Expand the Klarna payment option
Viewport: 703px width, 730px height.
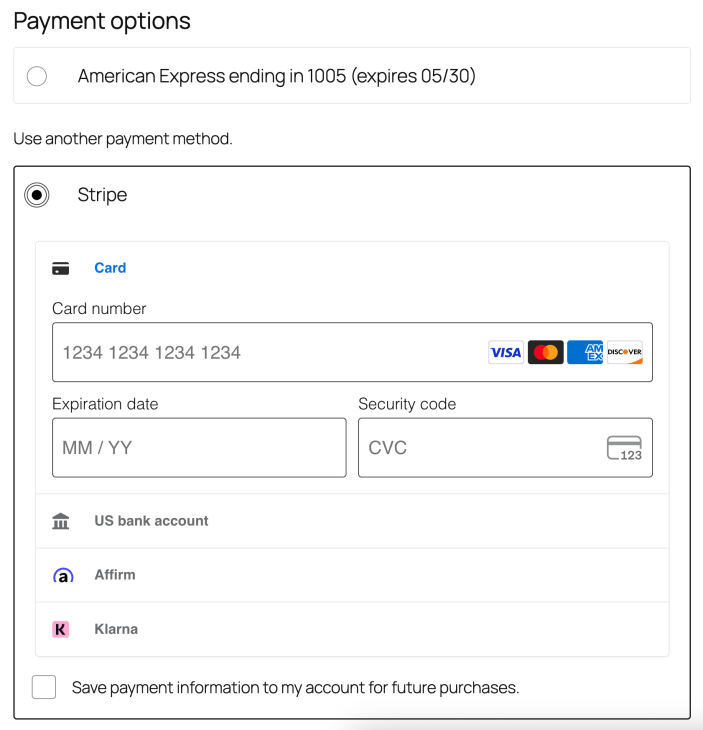tap(352, 629)
